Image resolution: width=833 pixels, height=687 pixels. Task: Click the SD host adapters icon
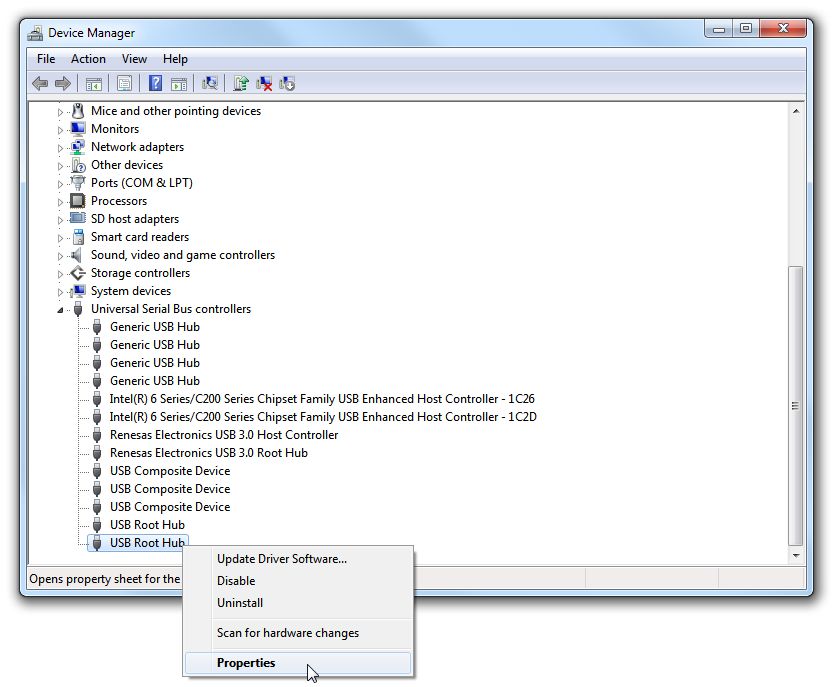pos(78,218)
